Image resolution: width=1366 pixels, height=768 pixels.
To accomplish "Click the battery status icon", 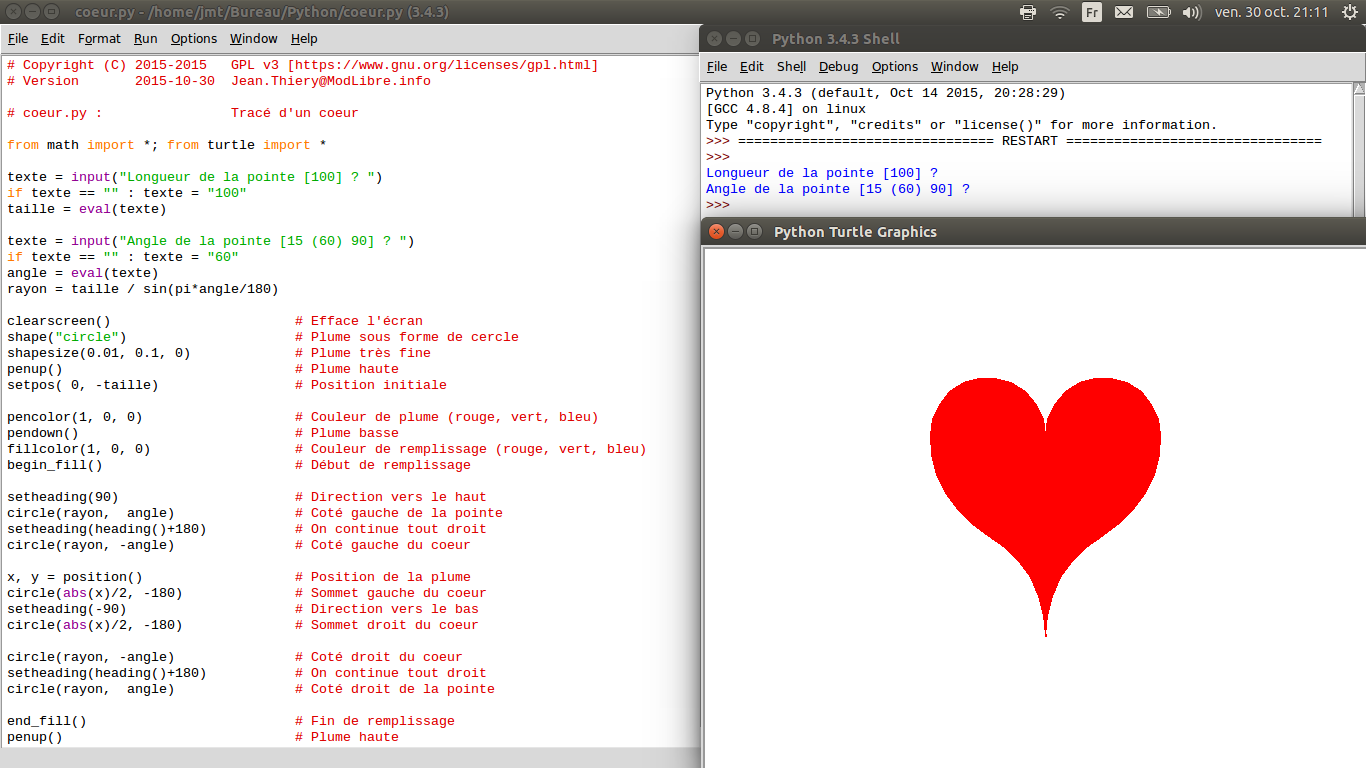I will (x=1158, y=12).
